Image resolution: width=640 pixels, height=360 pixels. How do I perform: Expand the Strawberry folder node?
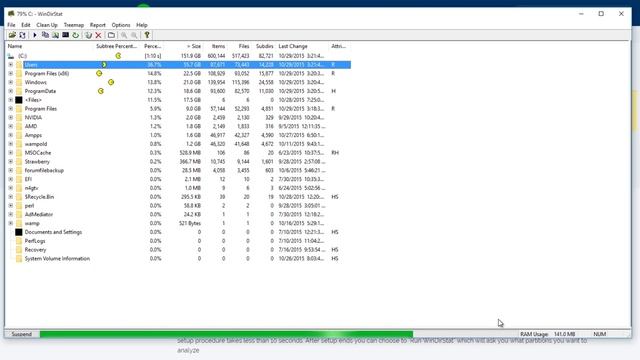[11, 162]
